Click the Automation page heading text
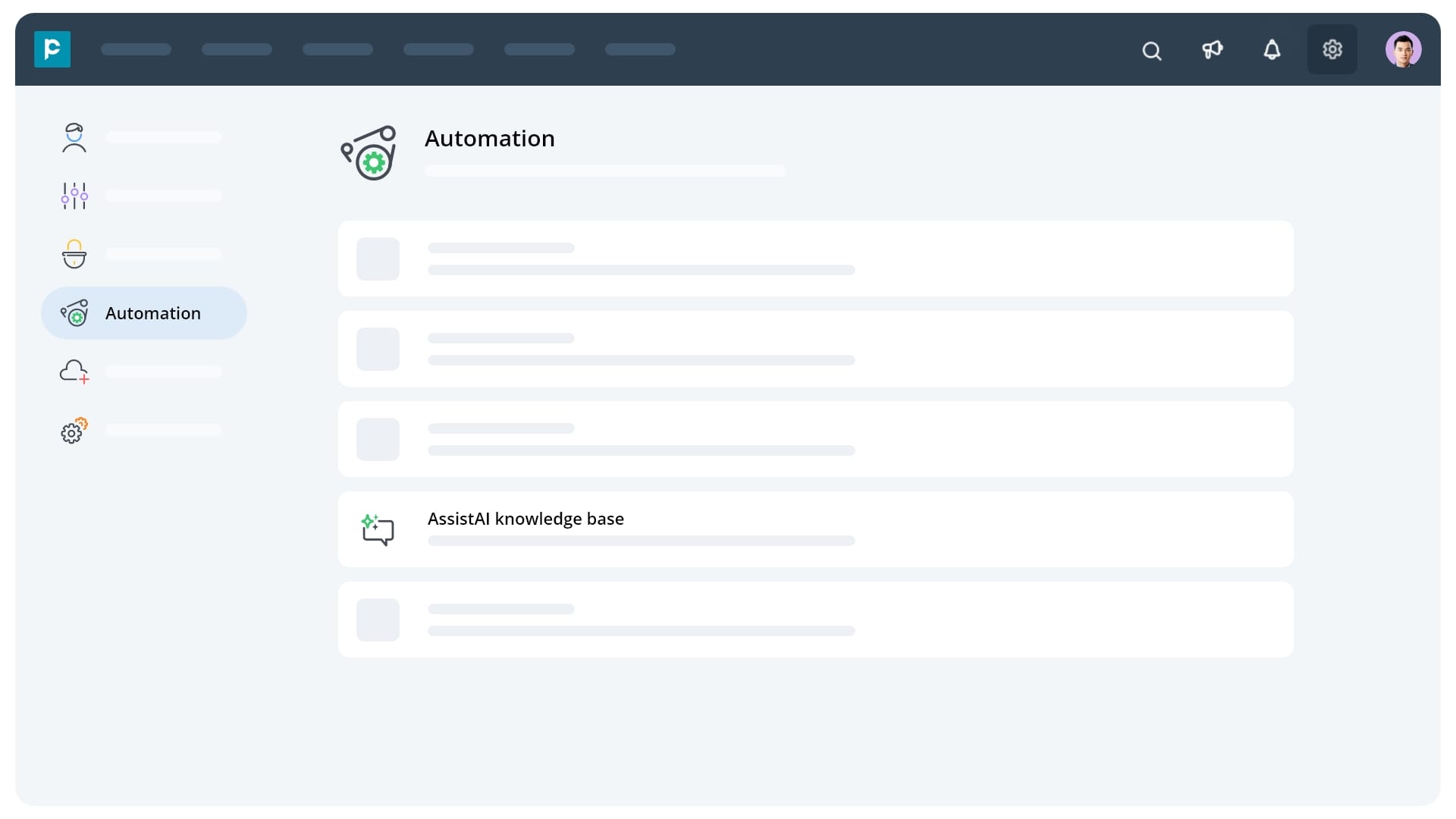The image size is (1456, 819). click(x=490, y=139)
